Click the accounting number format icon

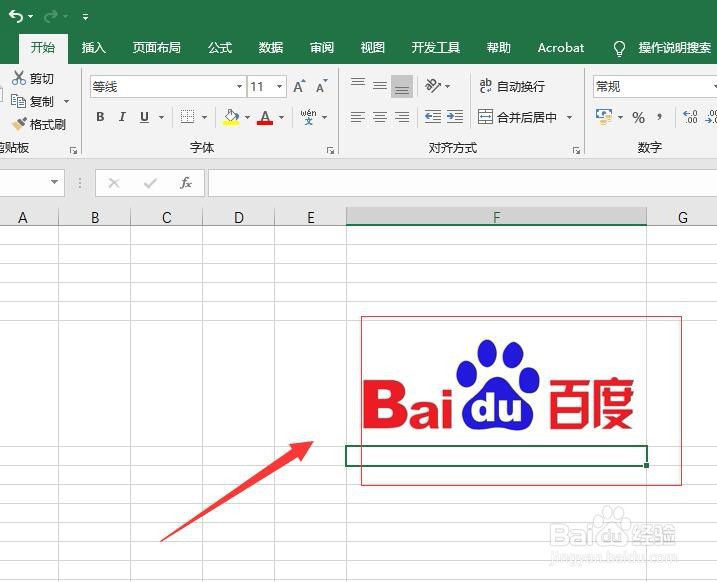pyautogui.click(x=604, y=117)
